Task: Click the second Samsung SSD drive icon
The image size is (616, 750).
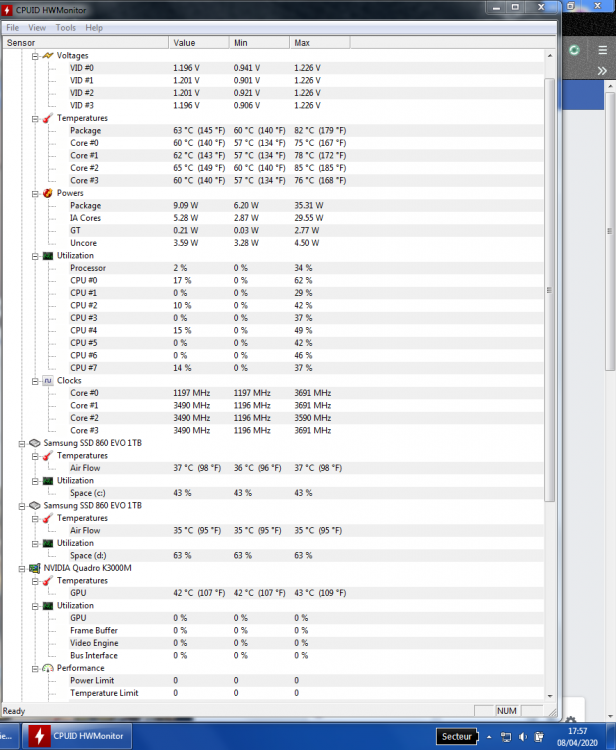Action: pos(34,506)
